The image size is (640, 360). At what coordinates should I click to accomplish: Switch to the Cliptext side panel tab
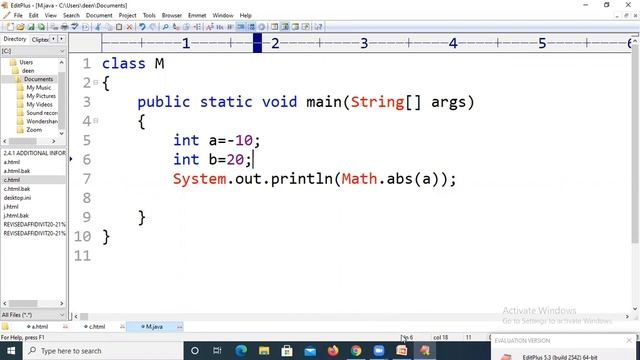[40, 40]
